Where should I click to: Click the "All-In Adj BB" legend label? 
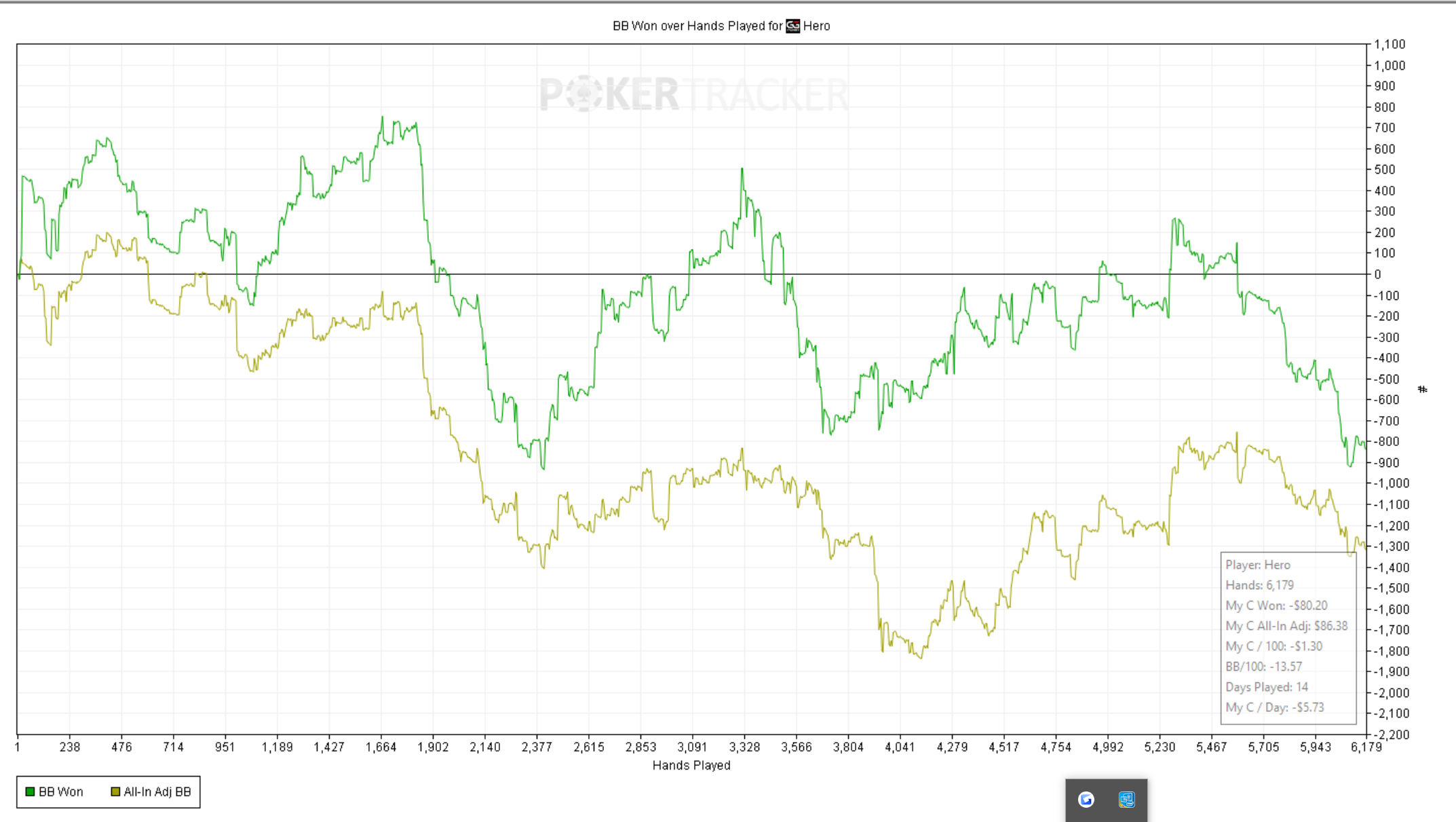(x=157, y=791)
